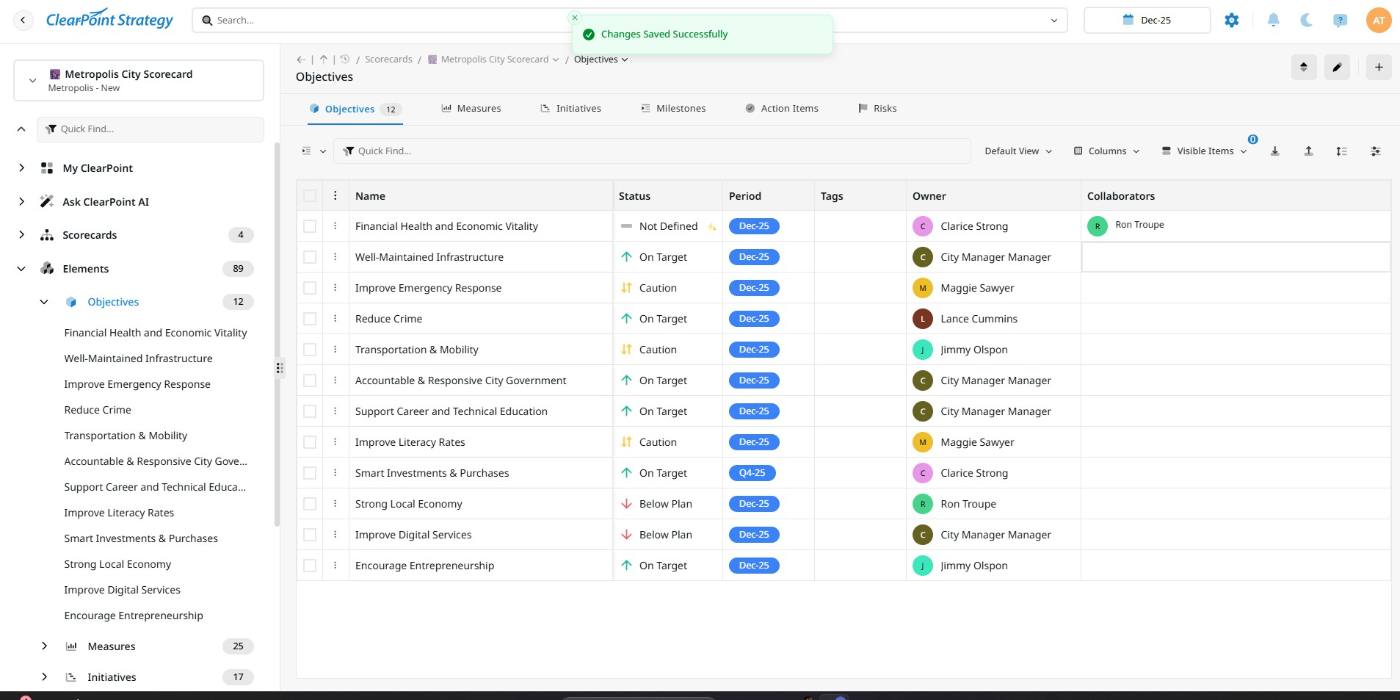The width and height of the screenshot is (1400, 700).
Task: Switch to the Measures tab
Action: click(x=471, y=108)
